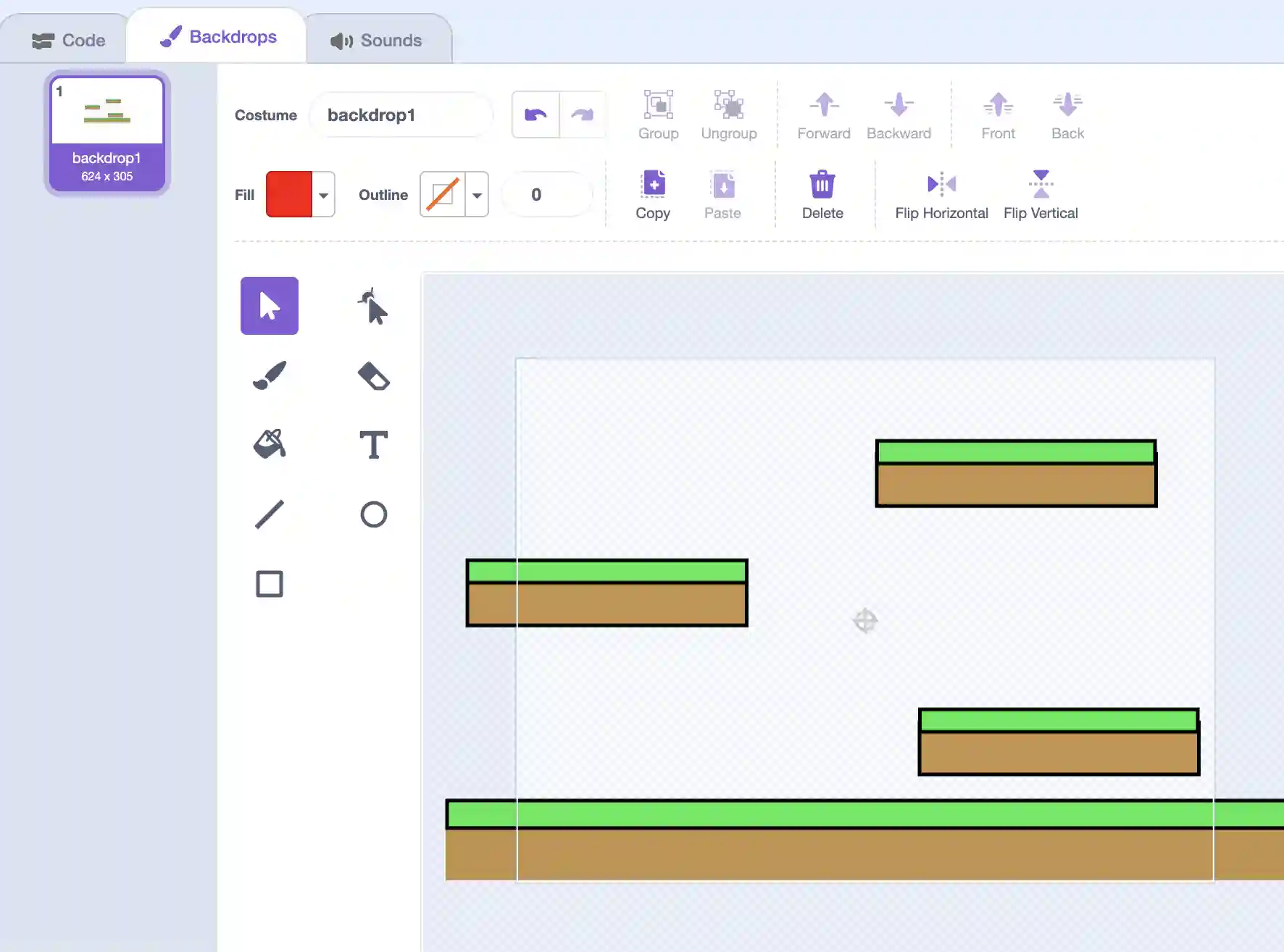Viewport: 1284px width, 952px height.
Task: Bring selection to Front
Action: [998, 115]
